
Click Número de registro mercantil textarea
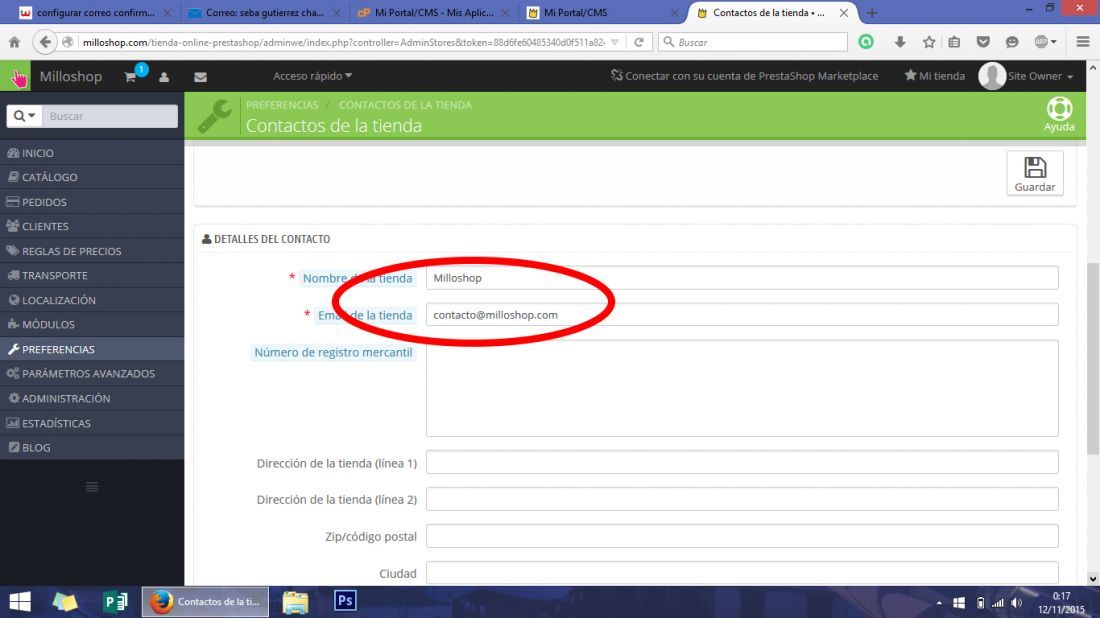point(742,388)
